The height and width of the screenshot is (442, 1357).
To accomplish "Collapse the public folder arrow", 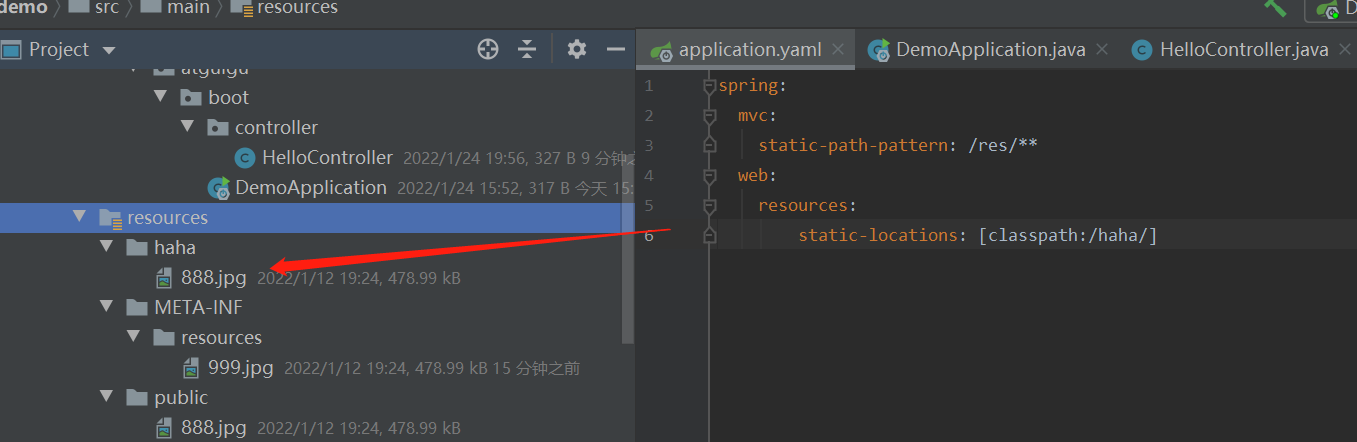I will pos(106,397).
